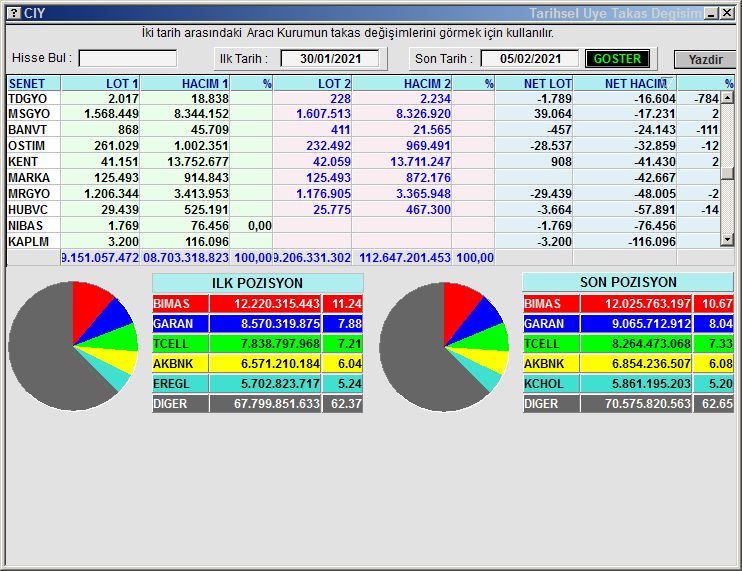Click the table scrollbar thumb
The width and height of the screenshot is (742, 571).
727,173
